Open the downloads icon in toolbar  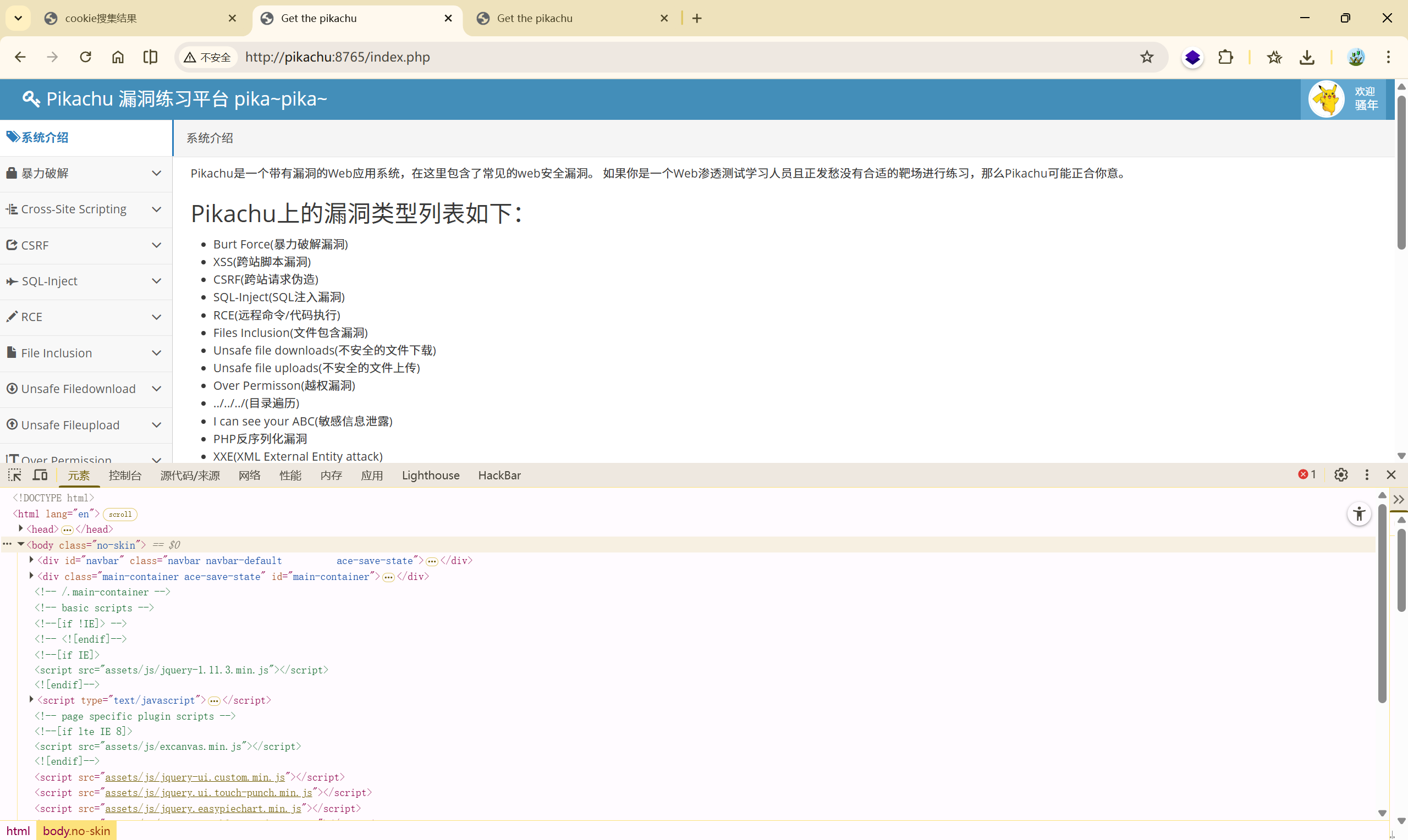(1307, 57)
